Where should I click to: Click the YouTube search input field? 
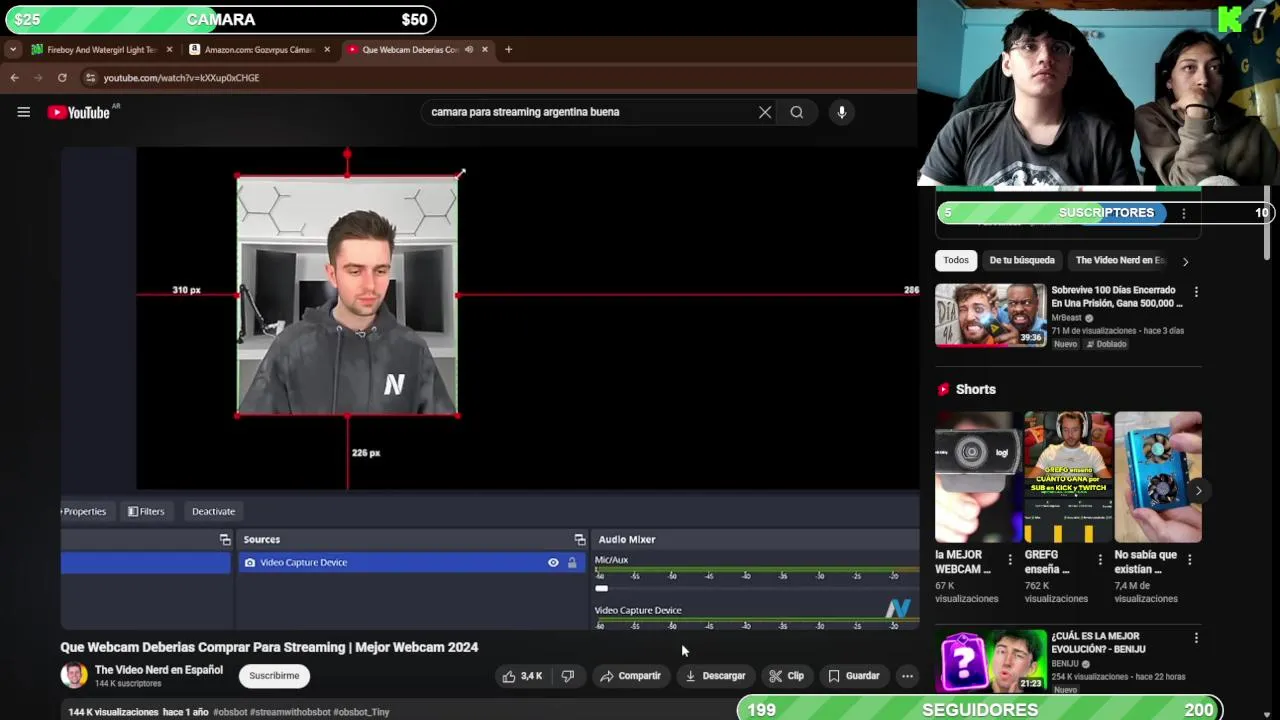590,112
